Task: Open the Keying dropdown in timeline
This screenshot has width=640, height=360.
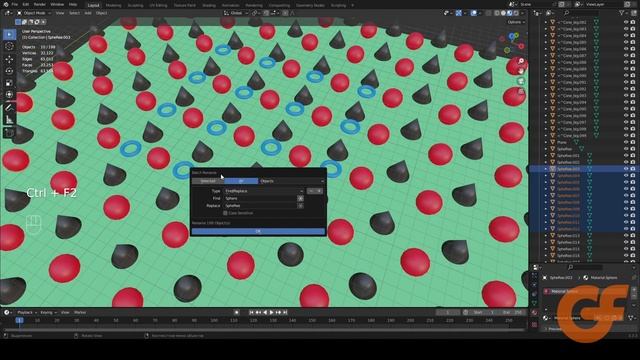Action: 48,312
